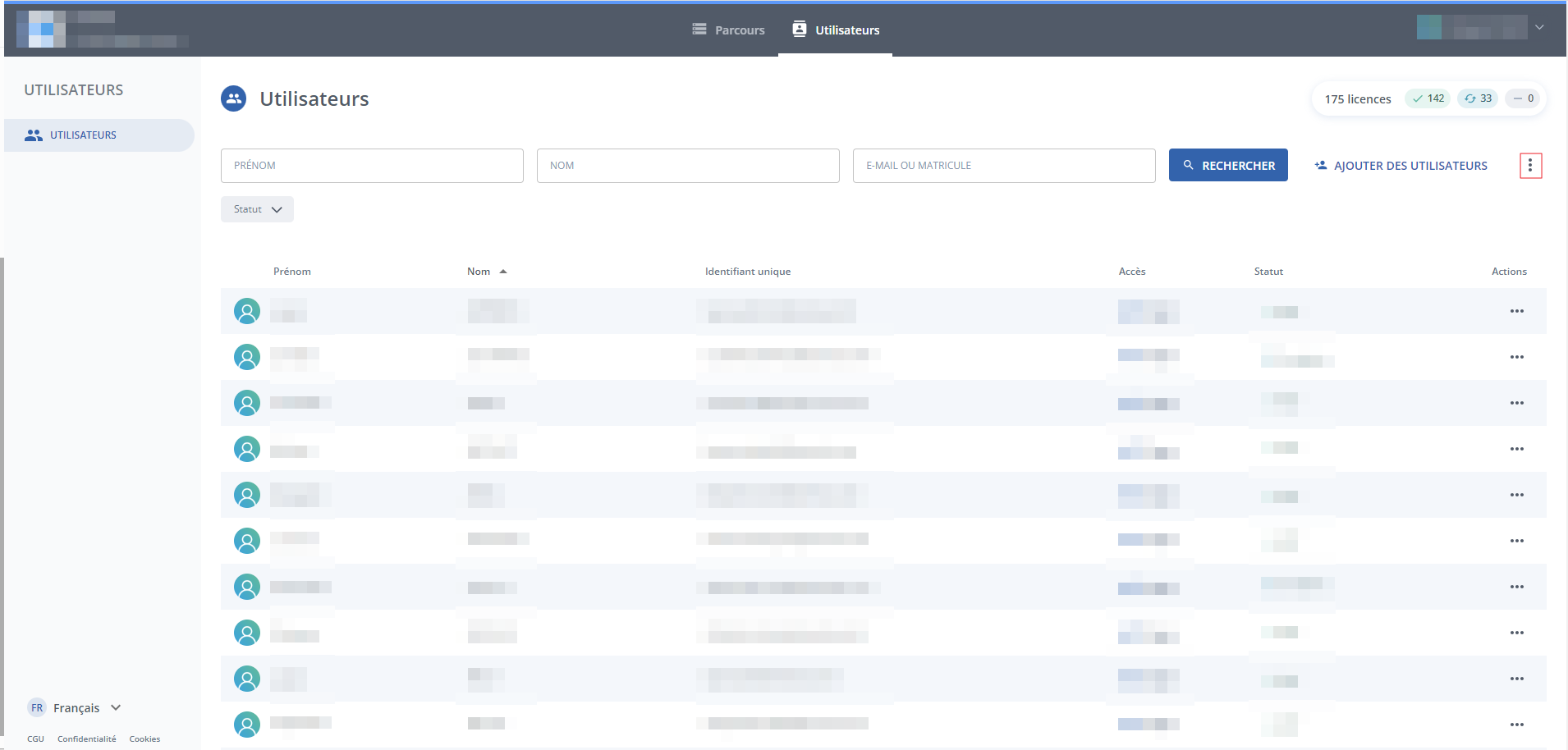The width and height of the screenshot is (1568, 750).
Task: Click the 142 active licences badge
Action: 1428,98
